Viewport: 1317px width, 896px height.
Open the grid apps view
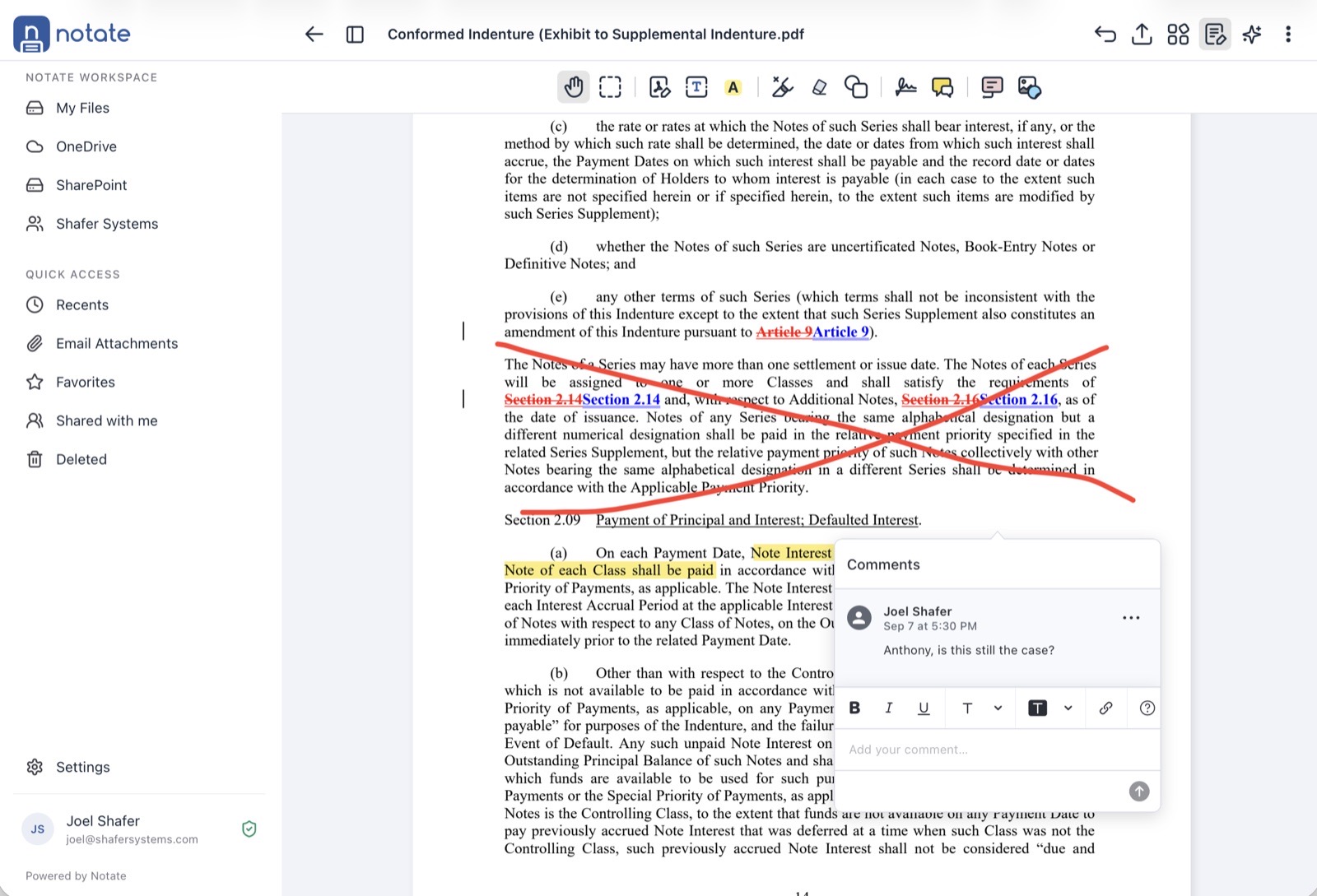pyautogui.click(x=1178, y=34)
